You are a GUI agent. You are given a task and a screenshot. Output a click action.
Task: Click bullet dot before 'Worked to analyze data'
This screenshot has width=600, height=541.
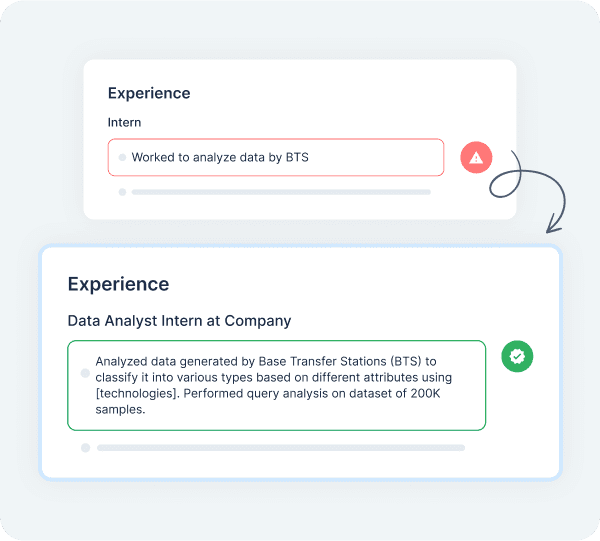122,157
